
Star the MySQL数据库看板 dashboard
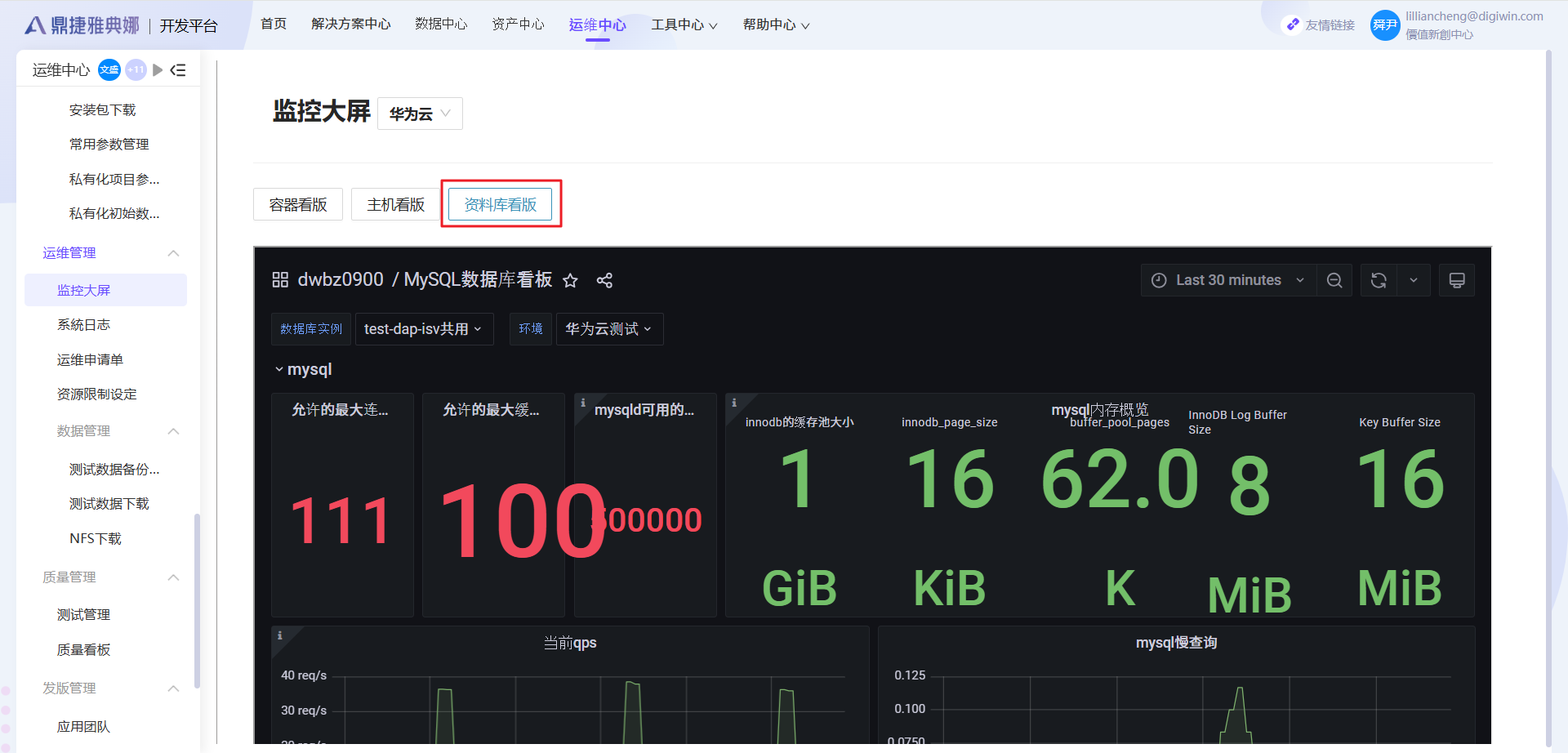570,281
